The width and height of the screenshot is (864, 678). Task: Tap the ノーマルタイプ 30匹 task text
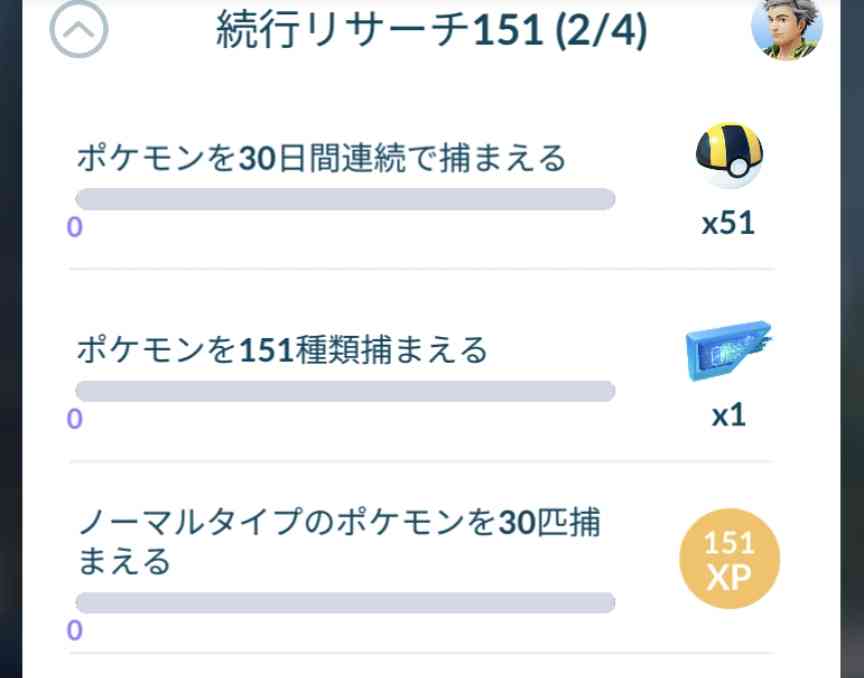[339, 542]
